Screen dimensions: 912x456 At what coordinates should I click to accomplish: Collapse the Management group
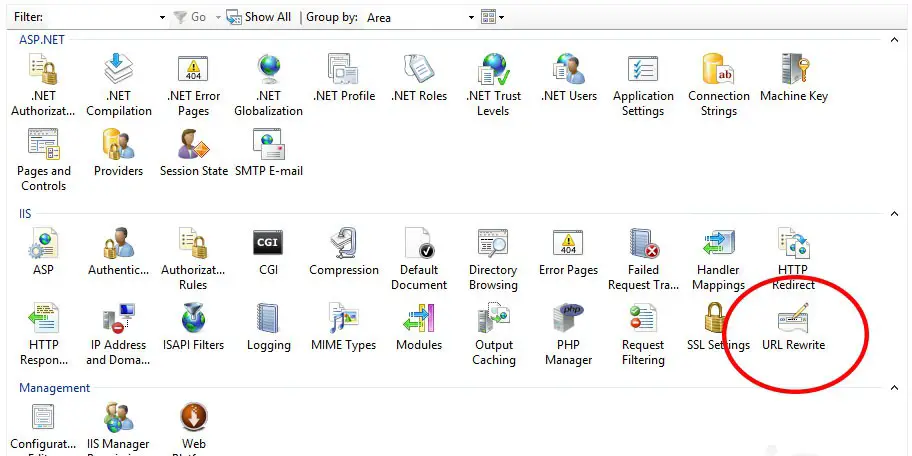pyautogui.click(x=894, y=388)
